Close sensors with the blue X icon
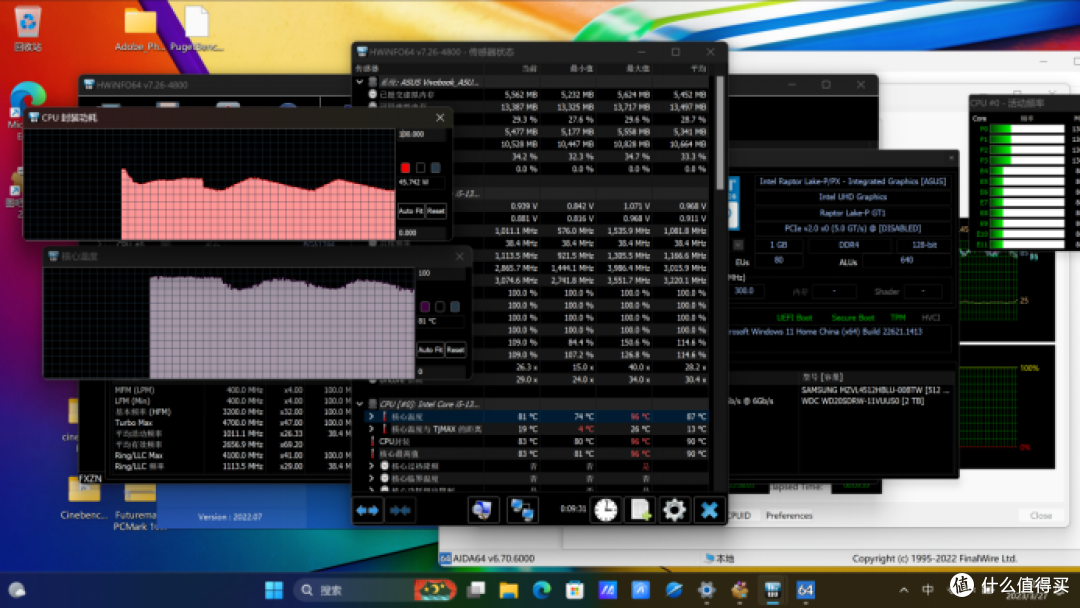This screenshot has width=1080, height=608. [709, 510]
